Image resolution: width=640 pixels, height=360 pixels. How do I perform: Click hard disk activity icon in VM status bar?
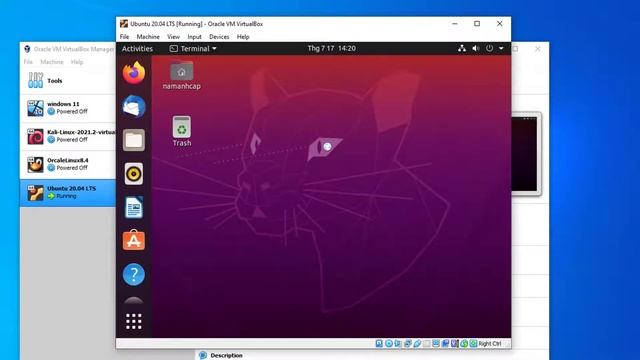coord(379,343)
